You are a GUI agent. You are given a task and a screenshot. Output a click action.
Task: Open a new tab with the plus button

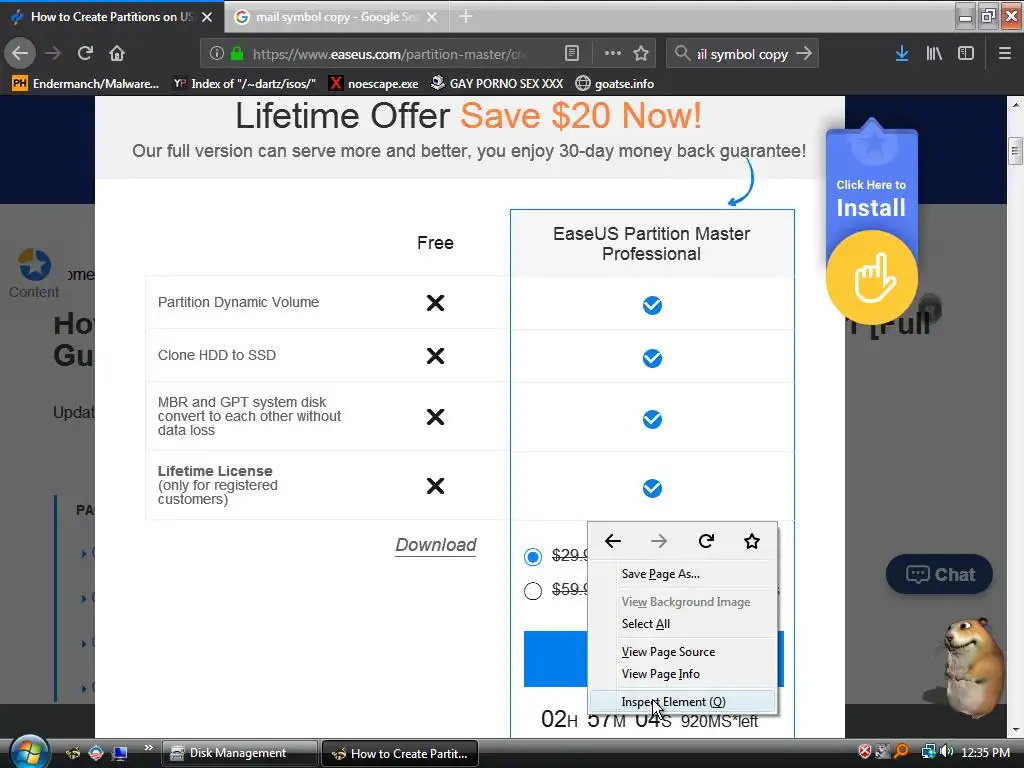(x=466, y=17)
